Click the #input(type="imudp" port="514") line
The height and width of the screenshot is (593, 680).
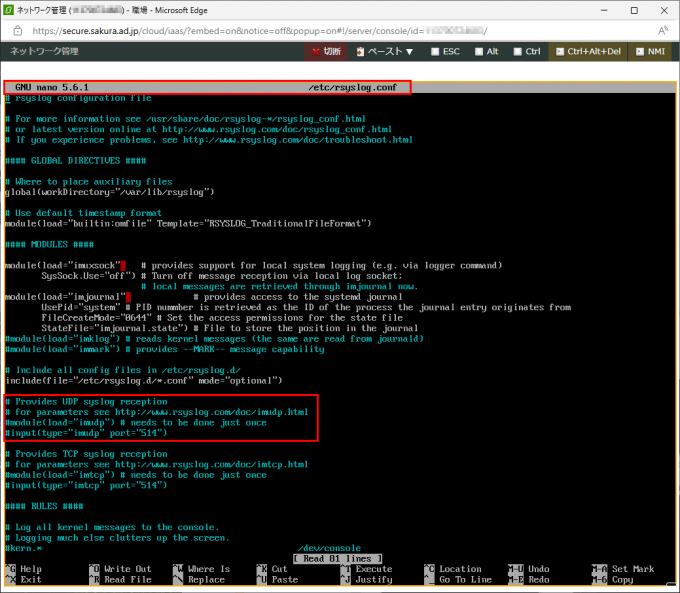(85, 432)
